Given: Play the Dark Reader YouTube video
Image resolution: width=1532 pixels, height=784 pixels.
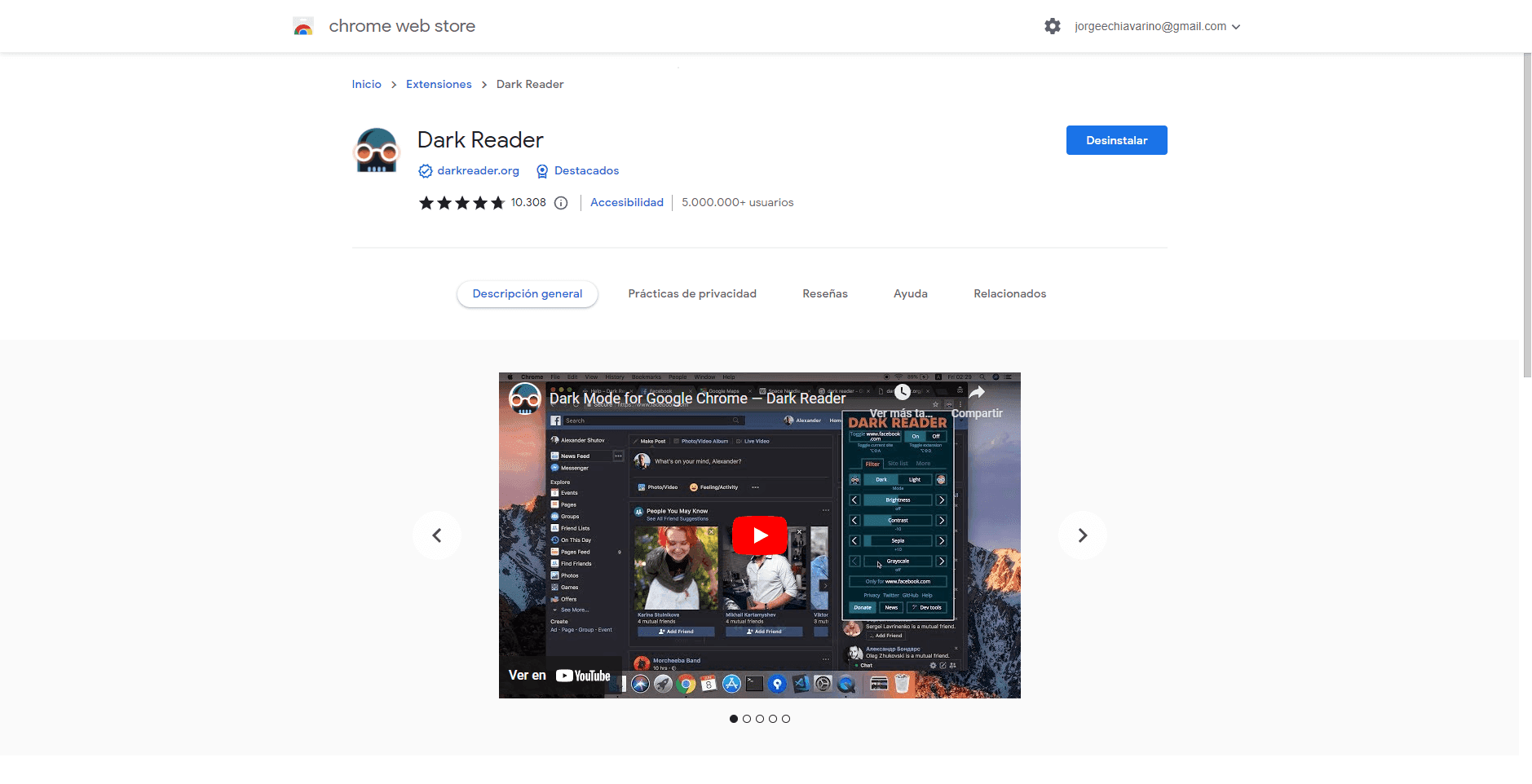Looking at the screenshot, I should point(760,535).
